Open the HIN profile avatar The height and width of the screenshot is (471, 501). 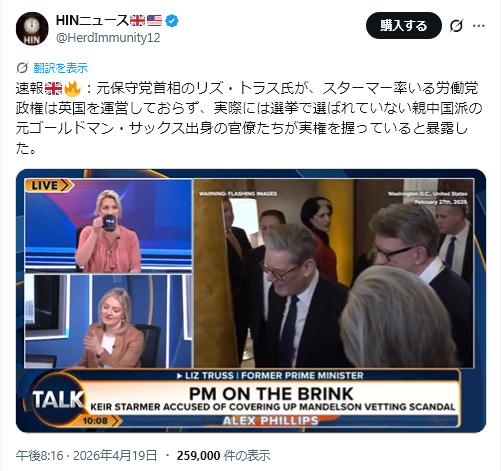[x=32, y=29]
